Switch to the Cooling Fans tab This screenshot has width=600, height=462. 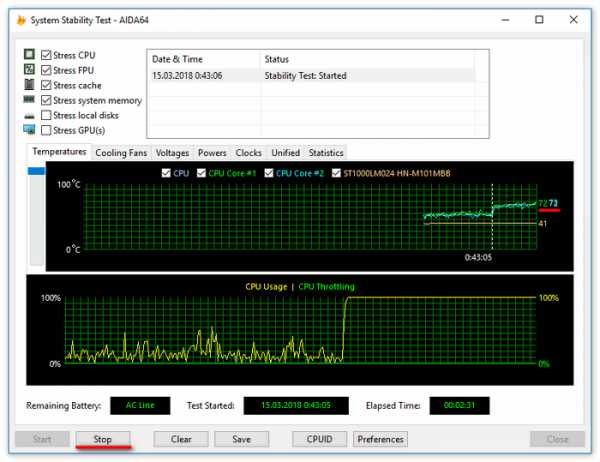pyautogui.click(x=121, y=153)
